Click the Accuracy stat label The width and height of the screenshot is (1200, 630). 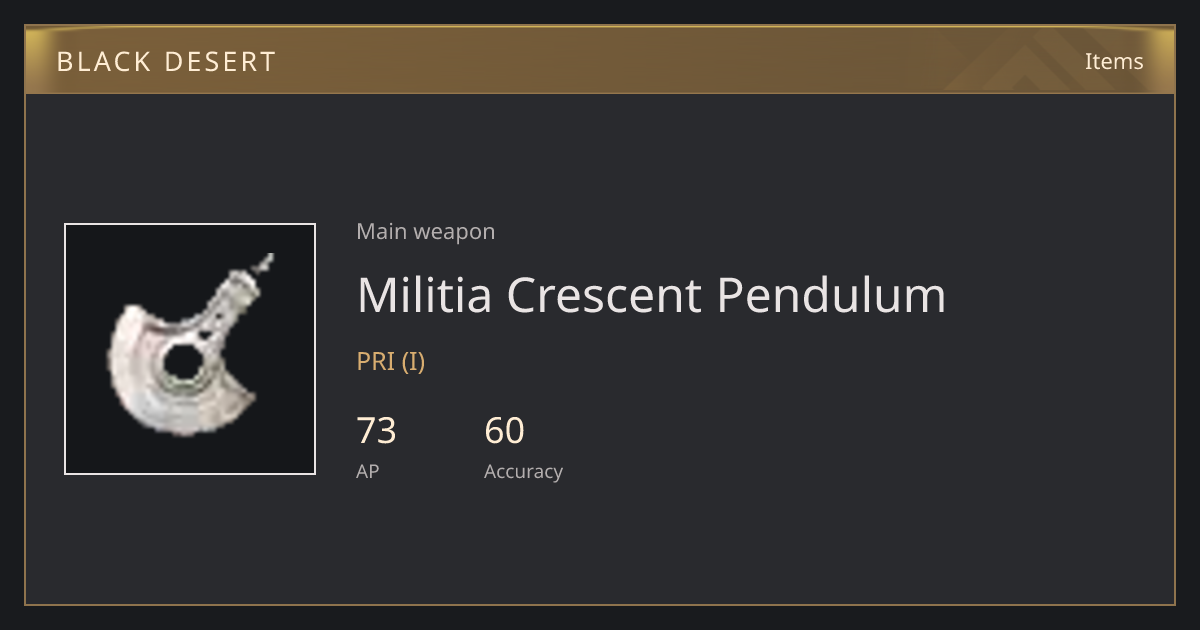(x=523, y=472)
